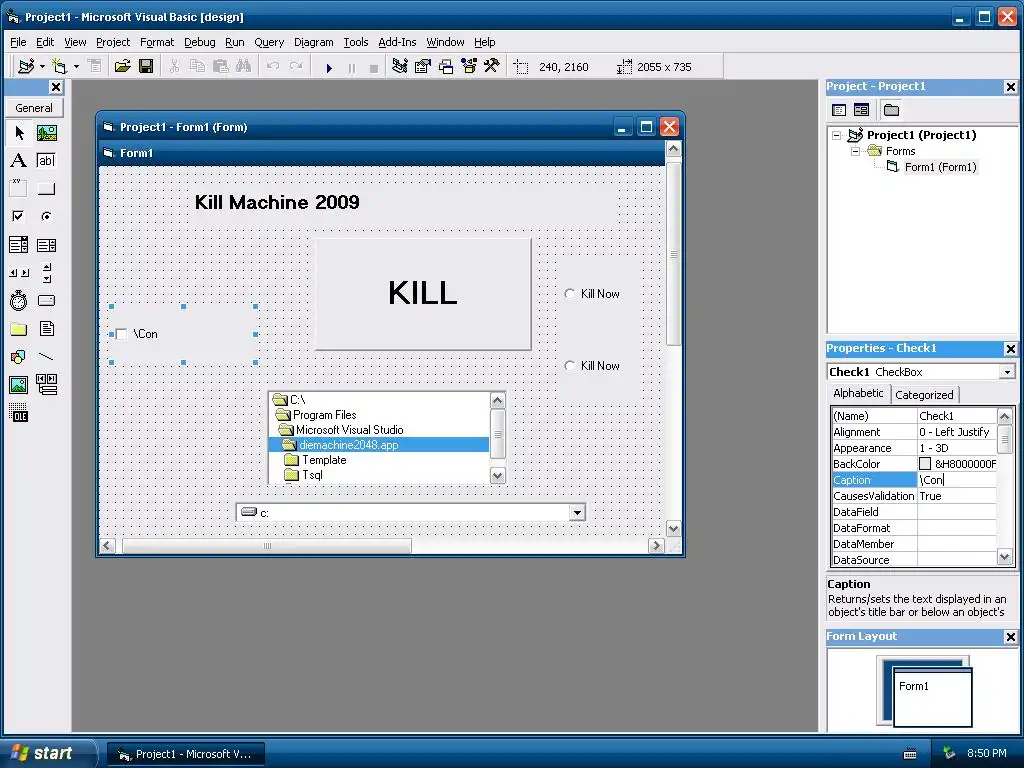Screen dimensions: 1024x768
Task: Click the Caption property value field
Action: click(957, 480)
